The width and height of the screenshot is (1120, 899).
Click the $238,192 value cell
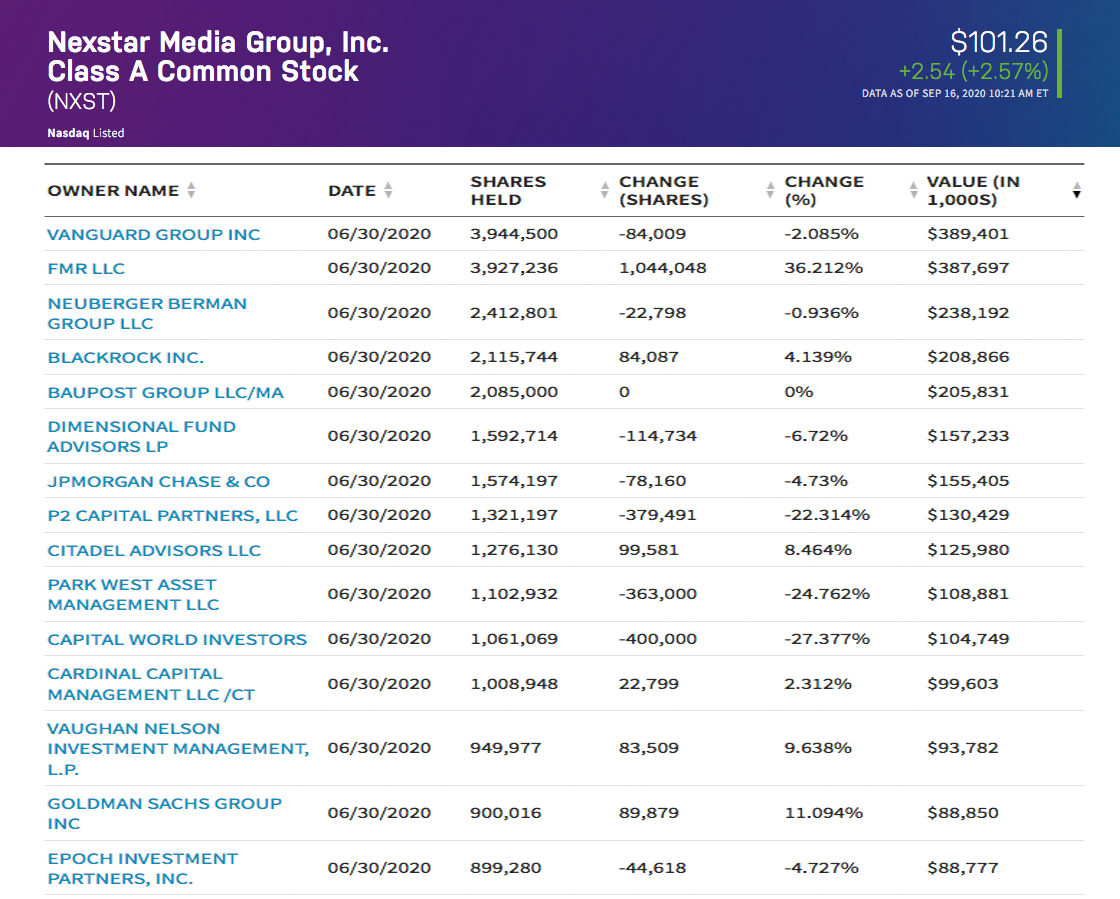[968, 313]
